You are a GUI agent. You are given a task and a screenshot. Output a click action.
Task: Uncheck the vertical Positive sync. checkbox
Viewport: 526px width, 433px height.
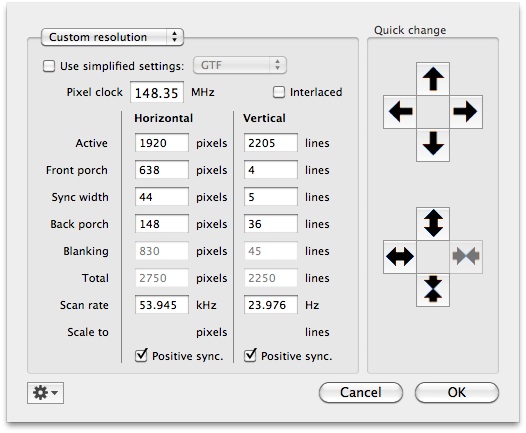click(250, 355)
